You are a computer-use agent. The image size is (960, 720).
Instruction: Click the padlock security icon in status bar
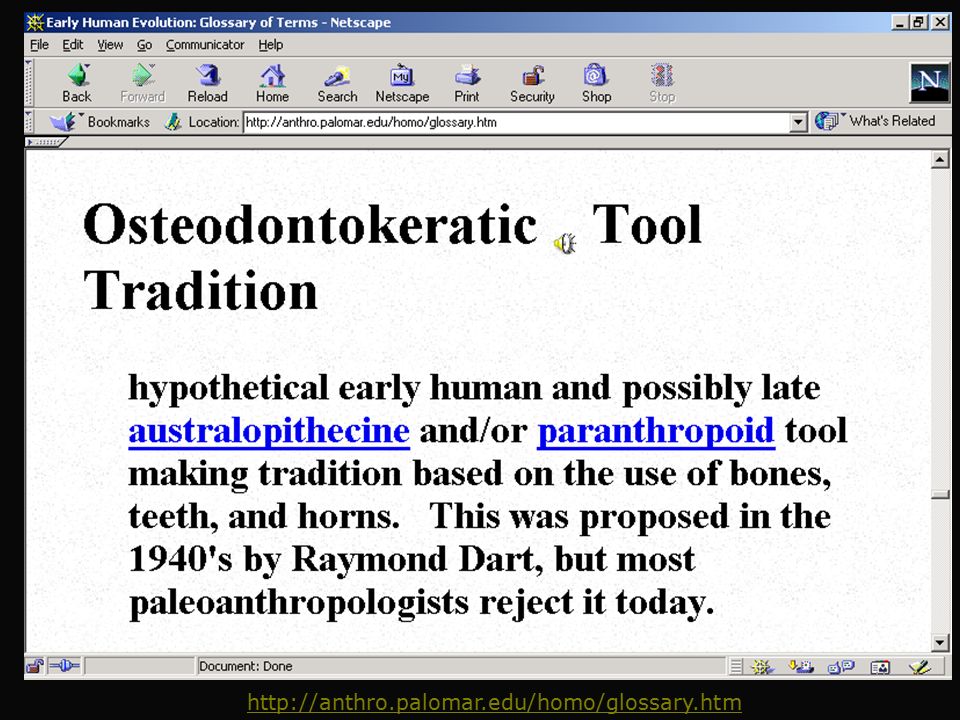[x=34, y=666]
